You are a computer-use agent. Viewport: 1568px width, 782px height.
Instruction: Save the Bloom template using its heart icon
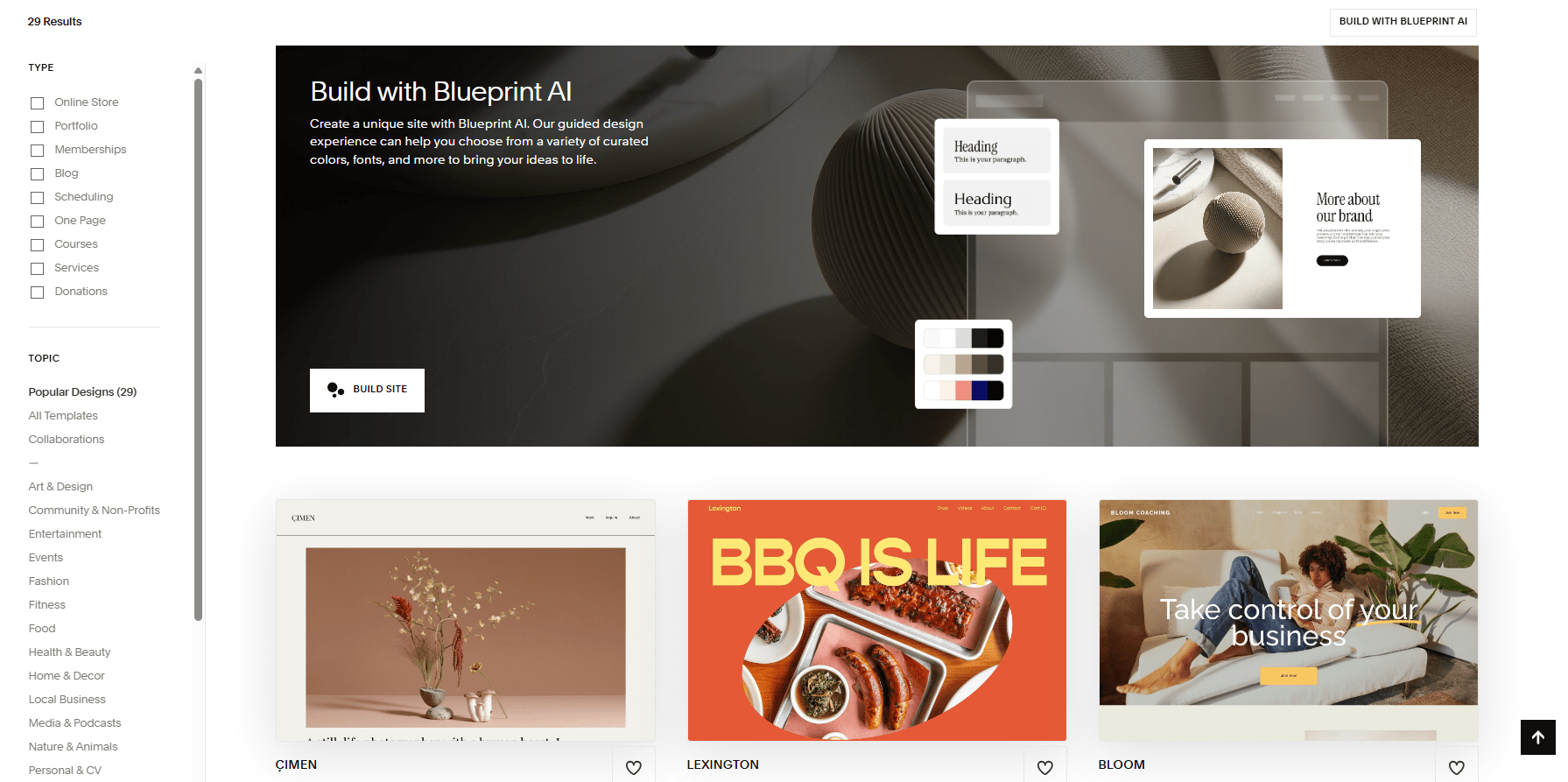tap(1456, 767)
